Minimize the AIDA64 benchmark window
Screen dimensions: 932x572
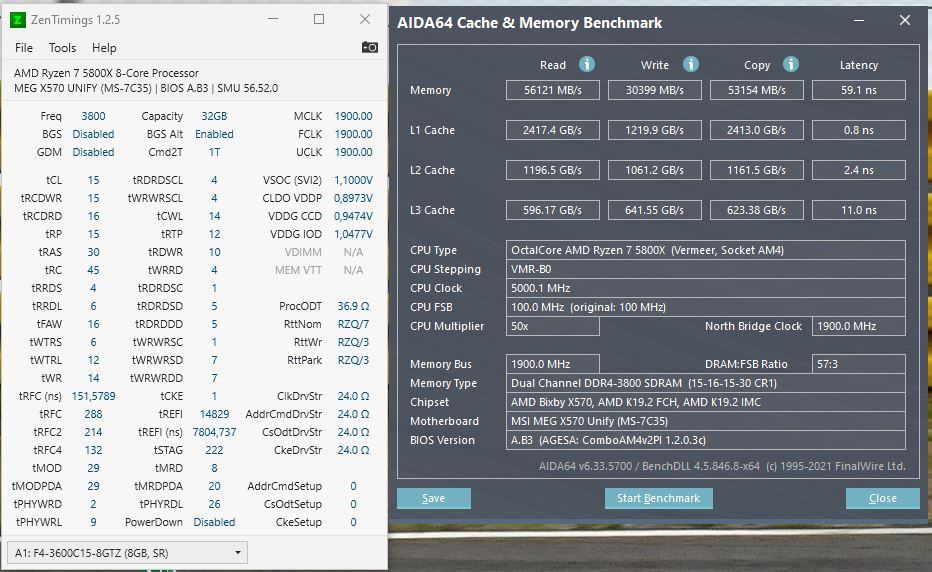pos(859,21)
